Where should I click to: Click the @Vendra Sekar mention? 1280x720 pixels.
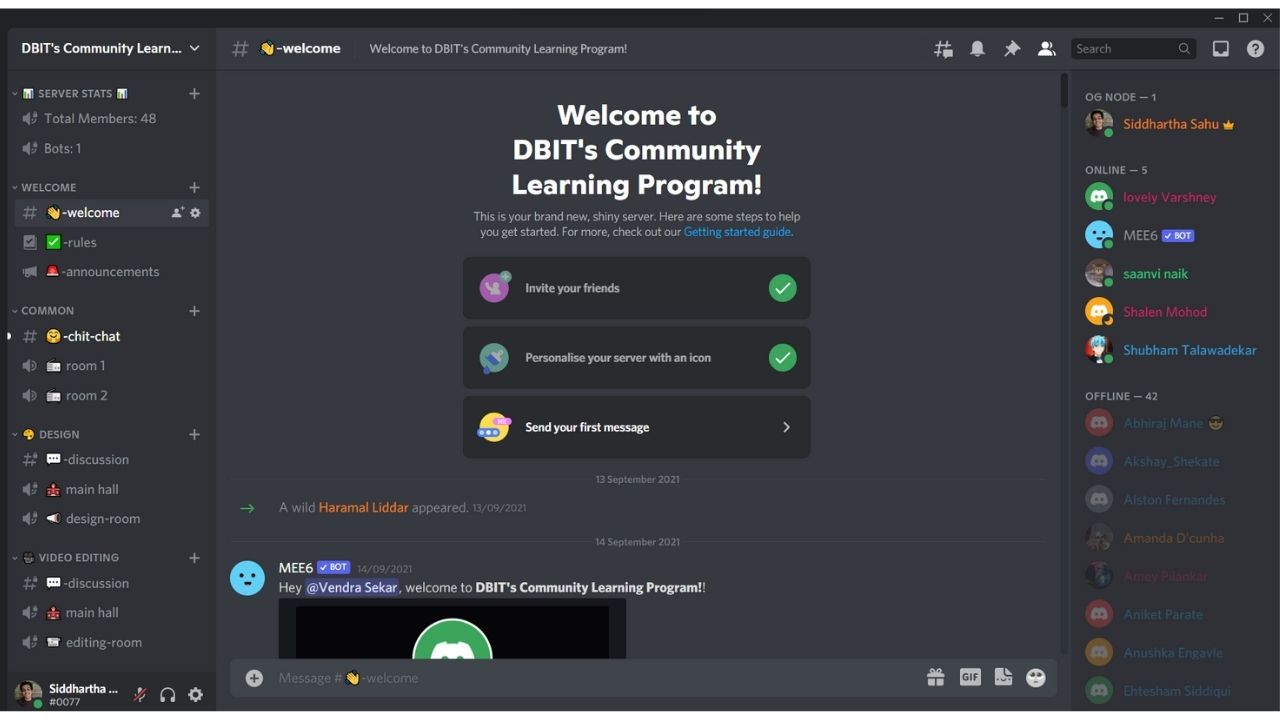[x=351, y=587]
